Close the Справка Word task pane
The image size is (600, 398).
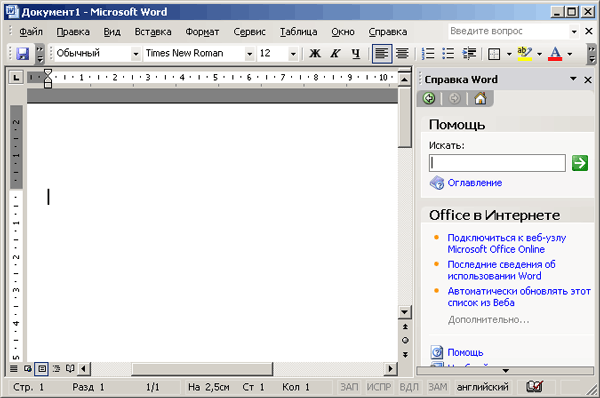588,80
